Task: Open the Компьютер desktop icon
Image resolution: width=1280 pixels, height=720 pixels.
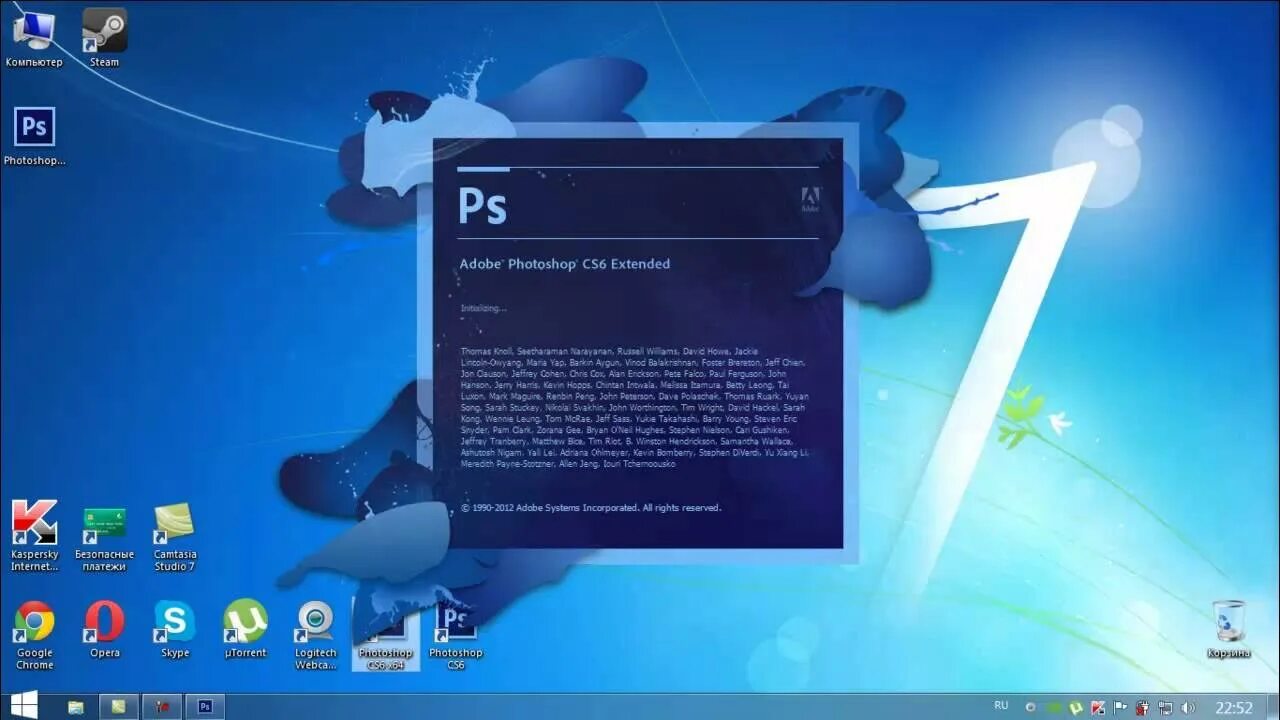Action: (x=34, y=39)
